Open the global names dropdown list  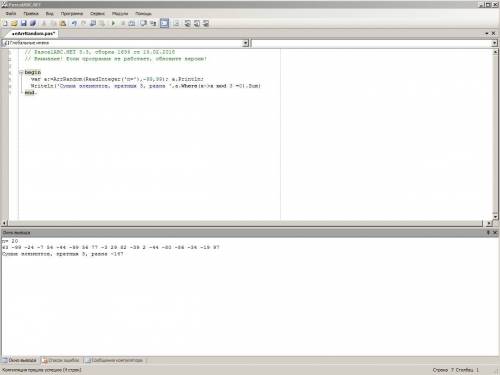[x=246, y=43]
